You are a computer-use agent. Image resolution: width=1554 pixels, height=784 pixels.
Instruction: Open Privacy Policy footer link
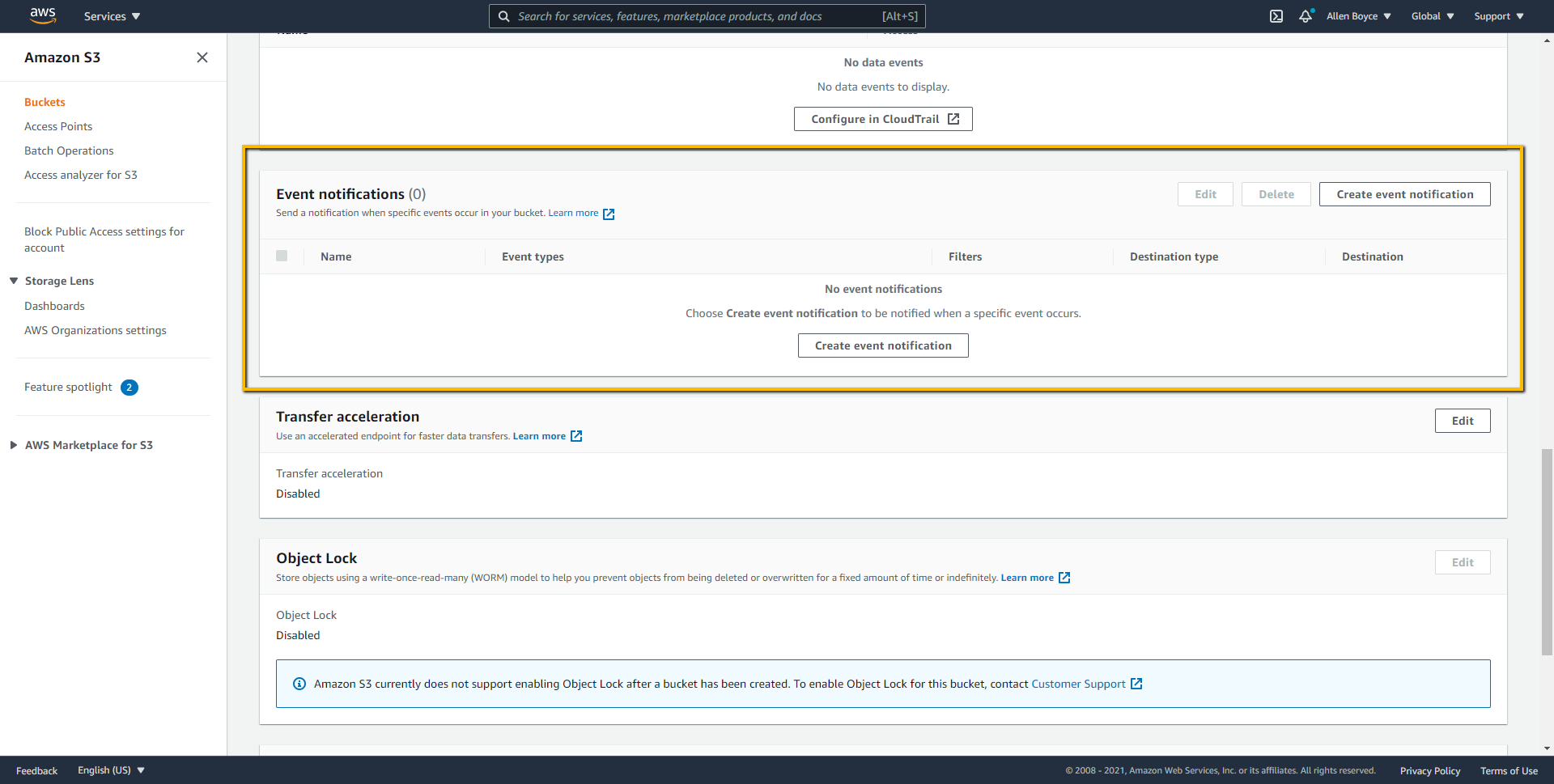(x=1430, y=771)
